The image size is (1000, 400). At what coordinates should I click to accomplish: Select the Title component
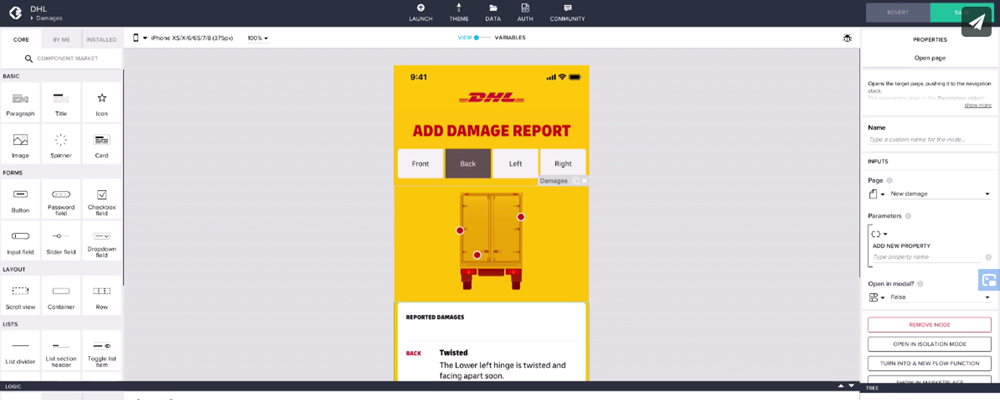click(61, 103)
